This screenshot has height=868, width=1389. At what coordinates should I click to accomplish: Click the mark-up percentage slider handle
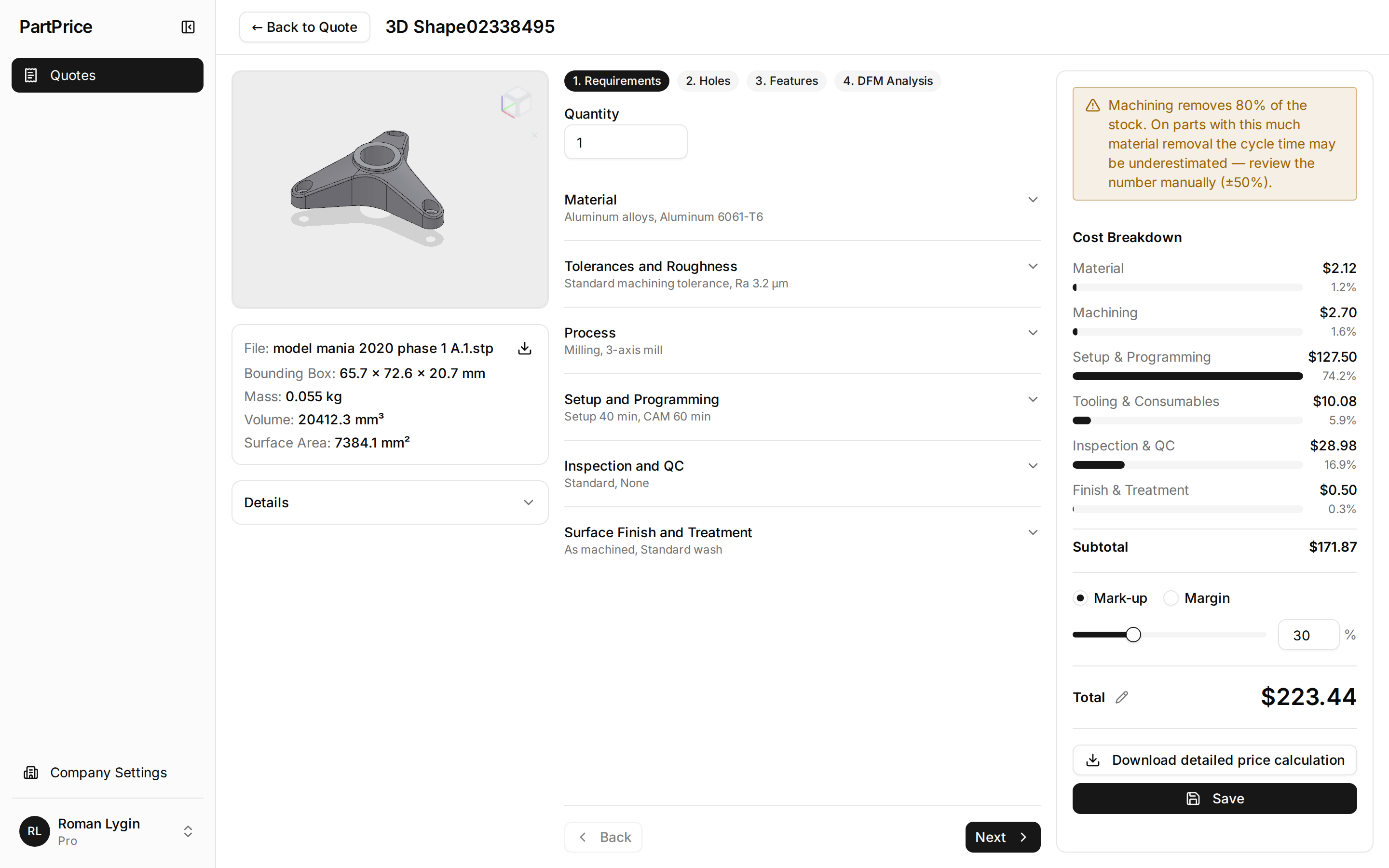[1133, 635]
